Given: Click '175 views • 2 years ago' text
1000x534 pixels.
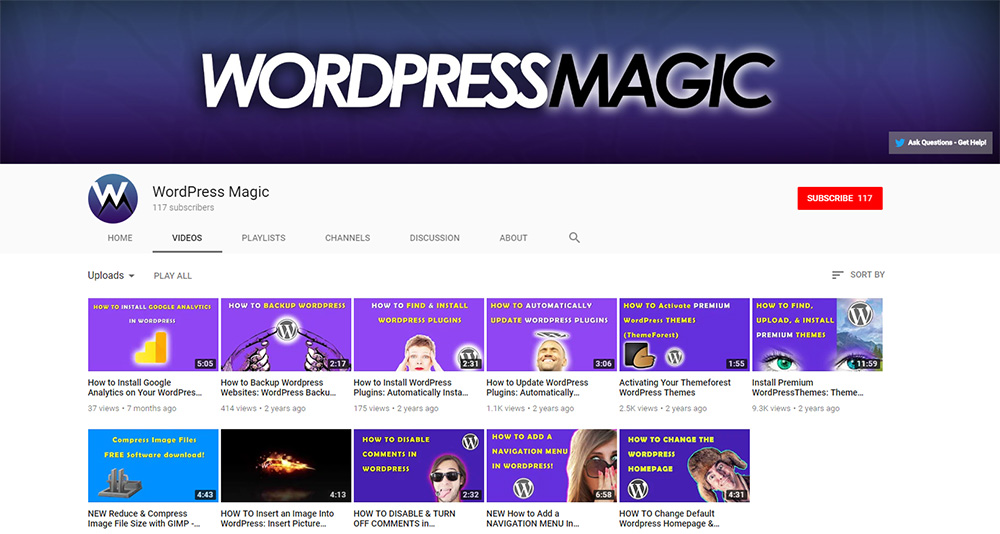Looking at the screenshot, I should pyautogui.click(x=396, y=408).
